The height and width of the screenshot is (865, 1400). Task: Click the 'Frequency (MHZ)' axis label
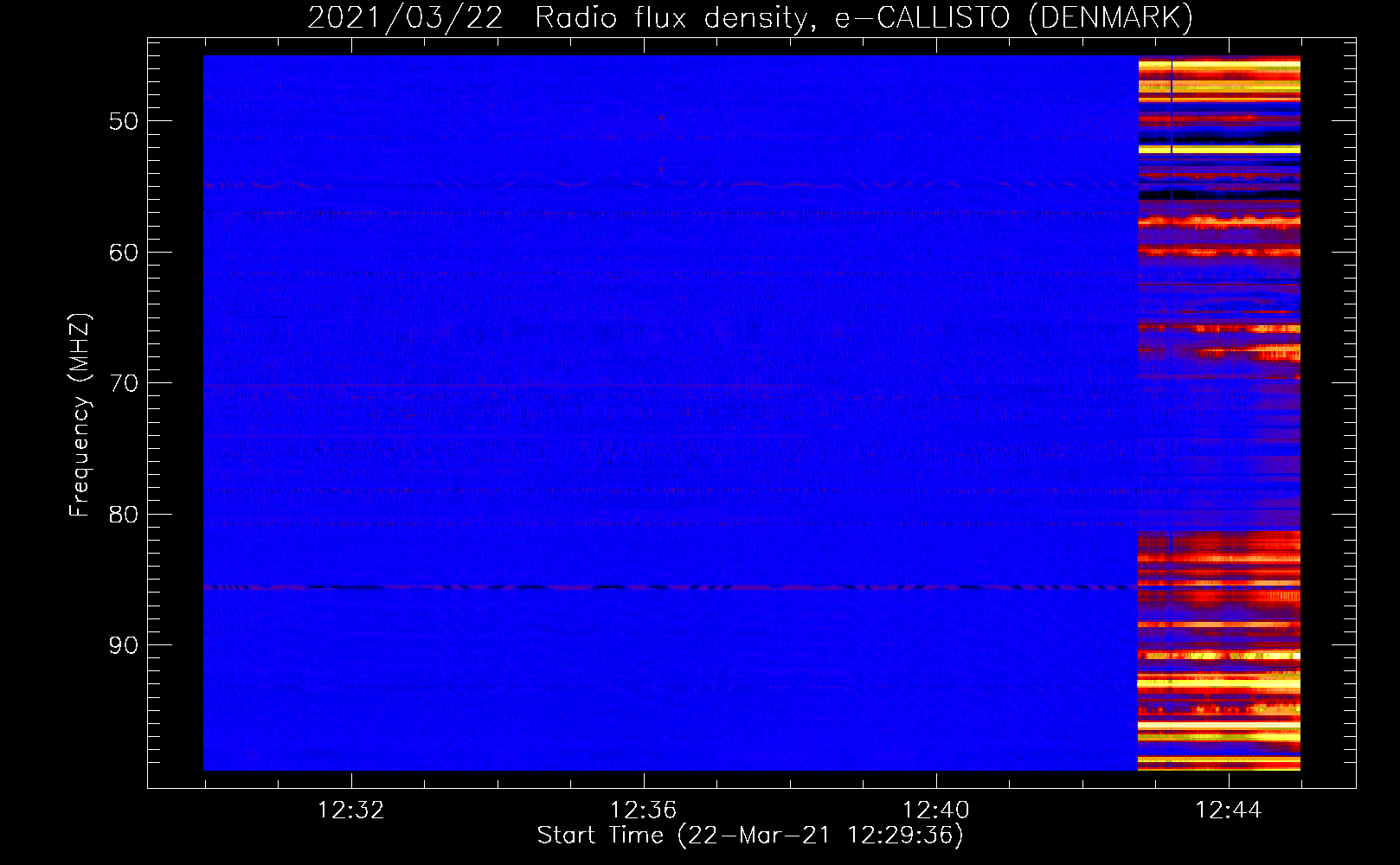click(79, 415)
